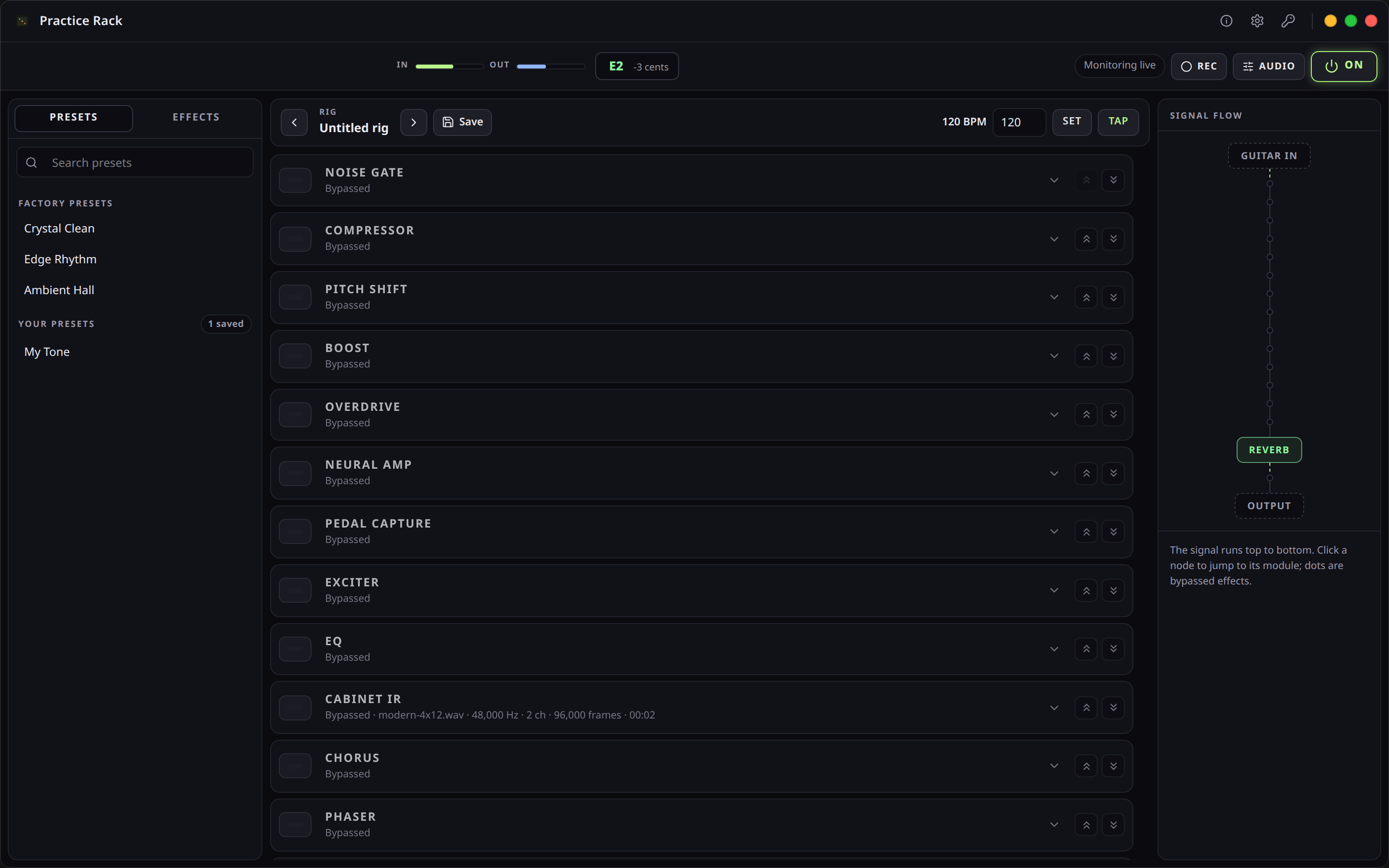Image resolution: width=1389 pixels, height=868 pixels.
Task: Expand the Boost module
Action: [x=1054, y=356]
